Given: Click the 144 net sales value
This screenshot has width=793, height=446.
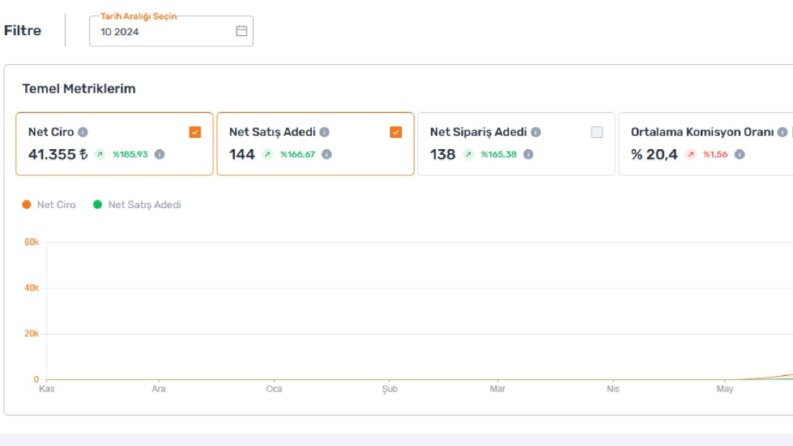Looking at the screenshot, I should 242,154.
